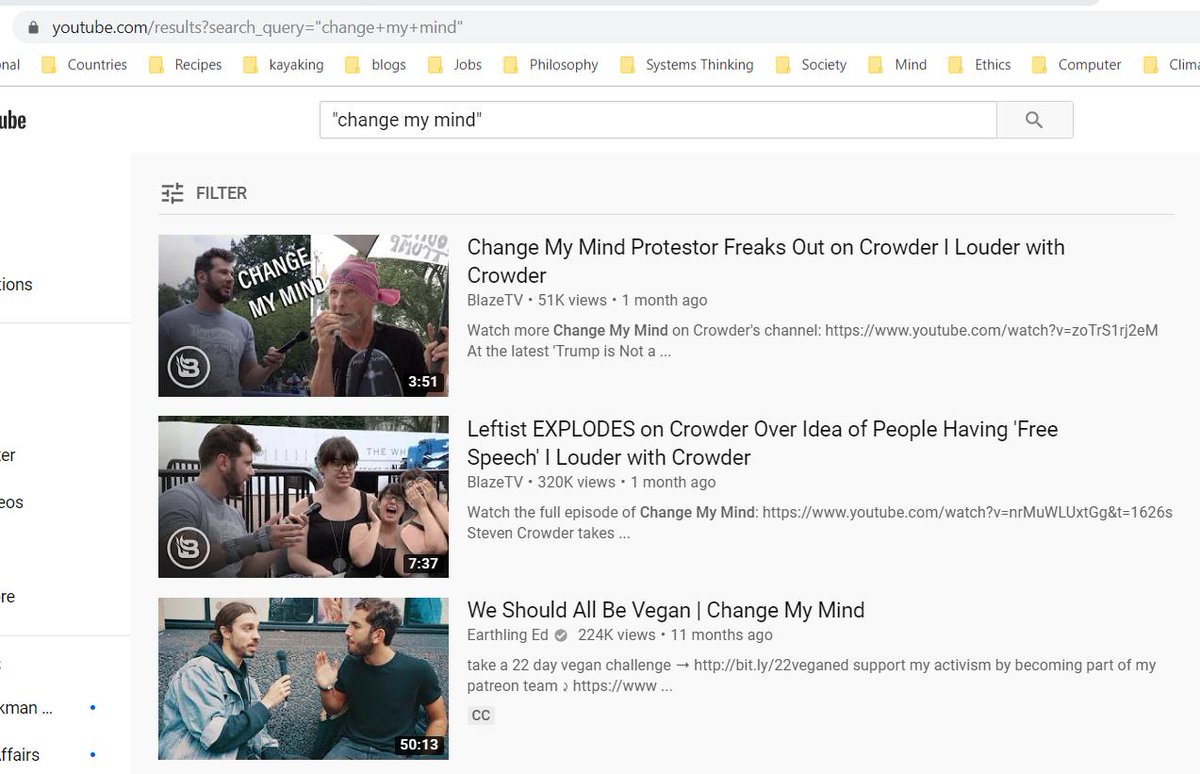Click the '51K views • 1 month ago' text

(x=623, y=300)
